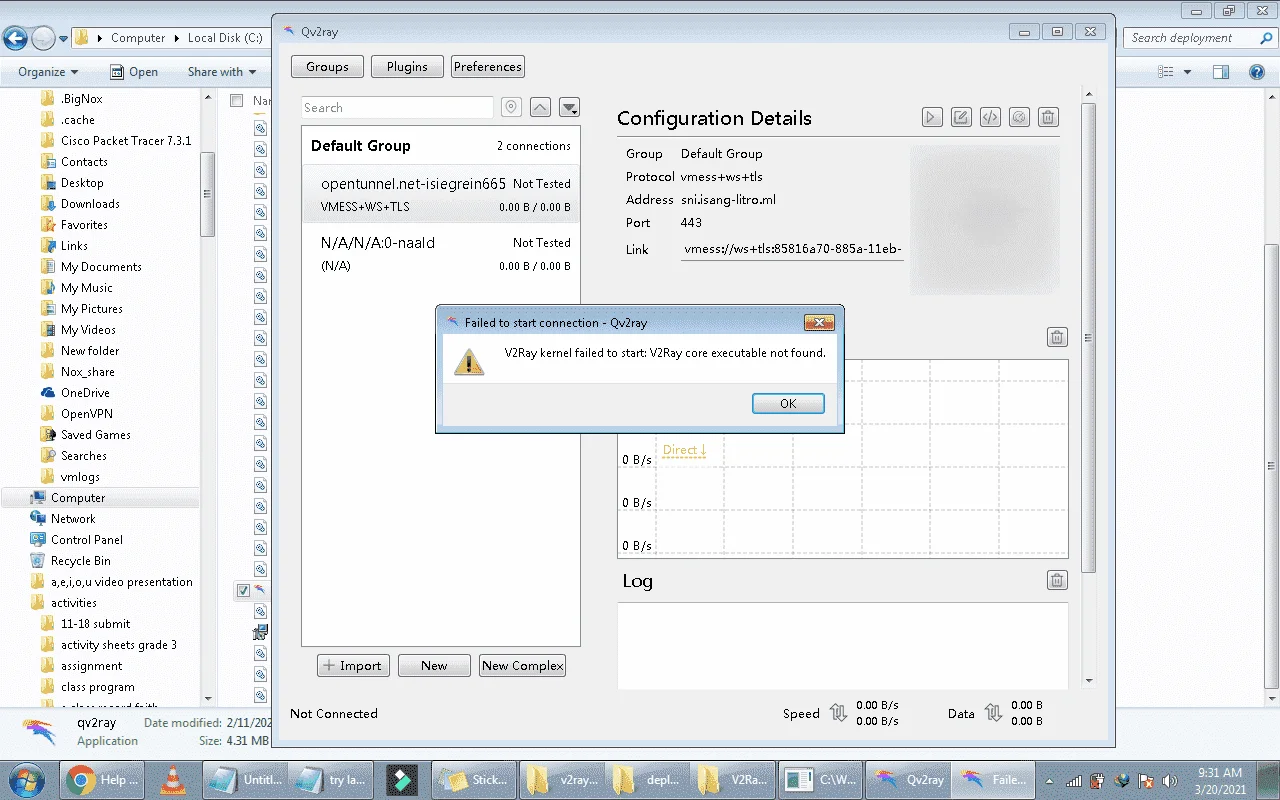Open the Organize menu in Explorer
Image resolution: width=1280 pixels, height=800 pixels.
(48, 72)
